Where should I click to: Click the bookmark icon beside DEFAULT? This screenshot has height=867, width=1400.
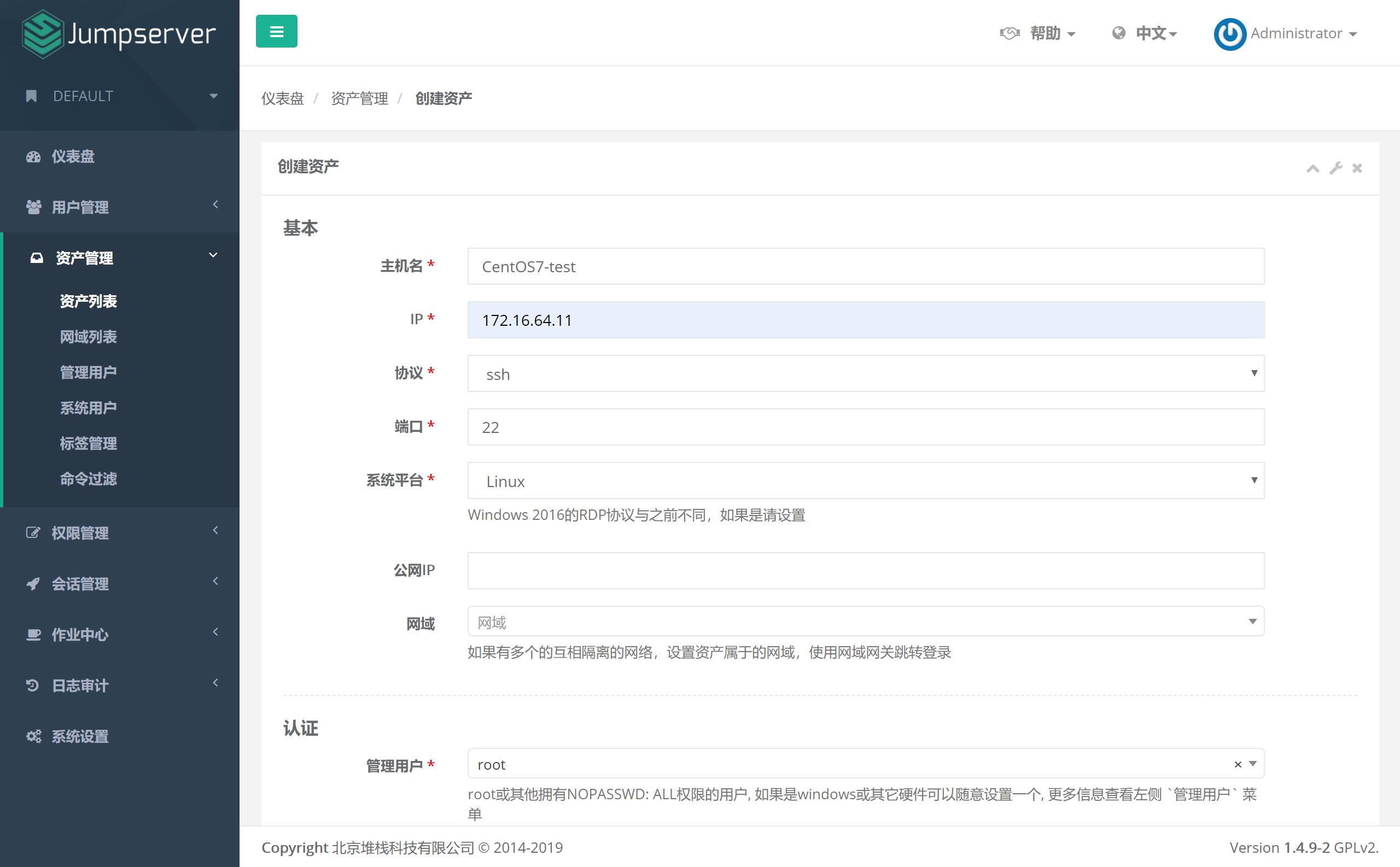32,96
